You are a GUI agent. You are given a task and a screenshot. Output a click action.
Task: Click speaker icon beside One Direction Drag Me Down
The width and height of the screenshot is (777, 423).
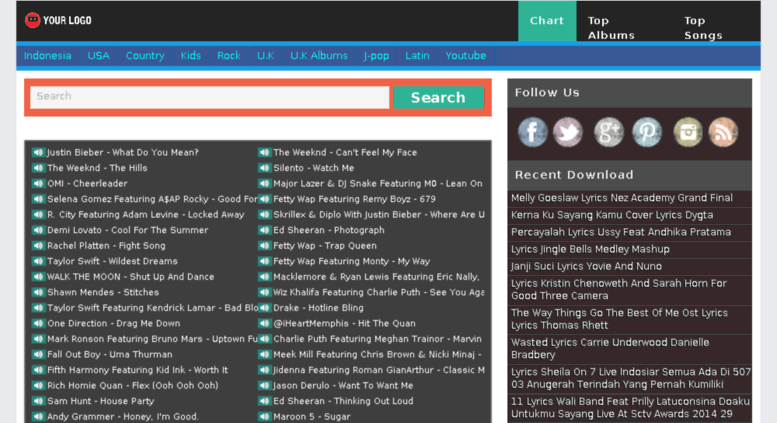click(x=38, y=323)
